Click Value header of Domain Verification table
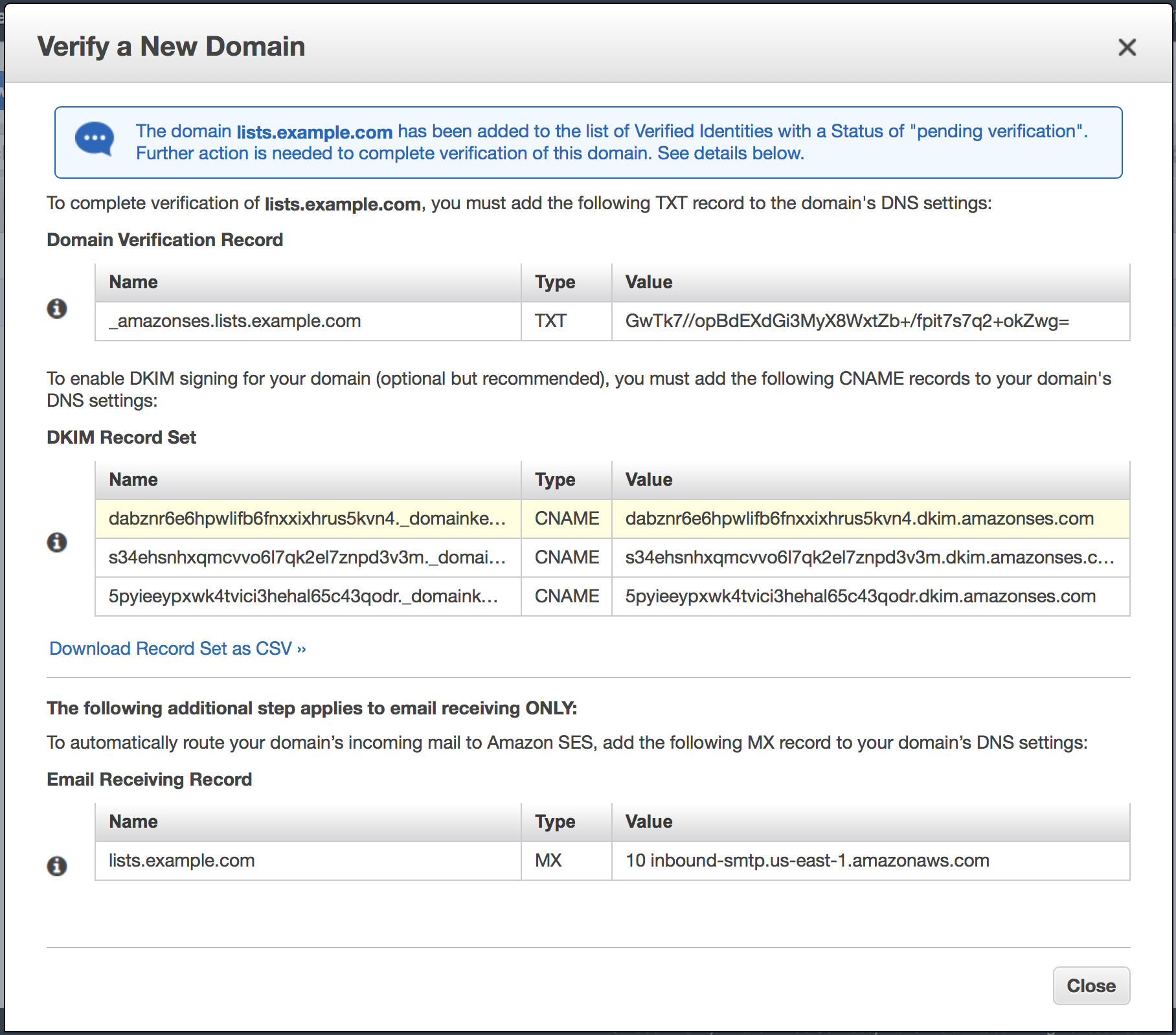 [x=871, y=282]
